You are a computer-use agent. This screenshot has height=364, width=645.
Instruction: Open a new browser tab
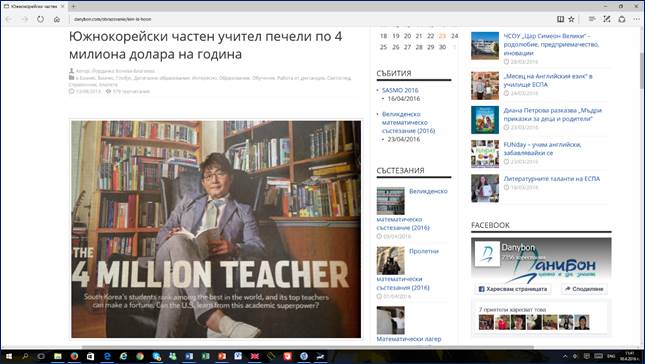[x=74, y=6]
